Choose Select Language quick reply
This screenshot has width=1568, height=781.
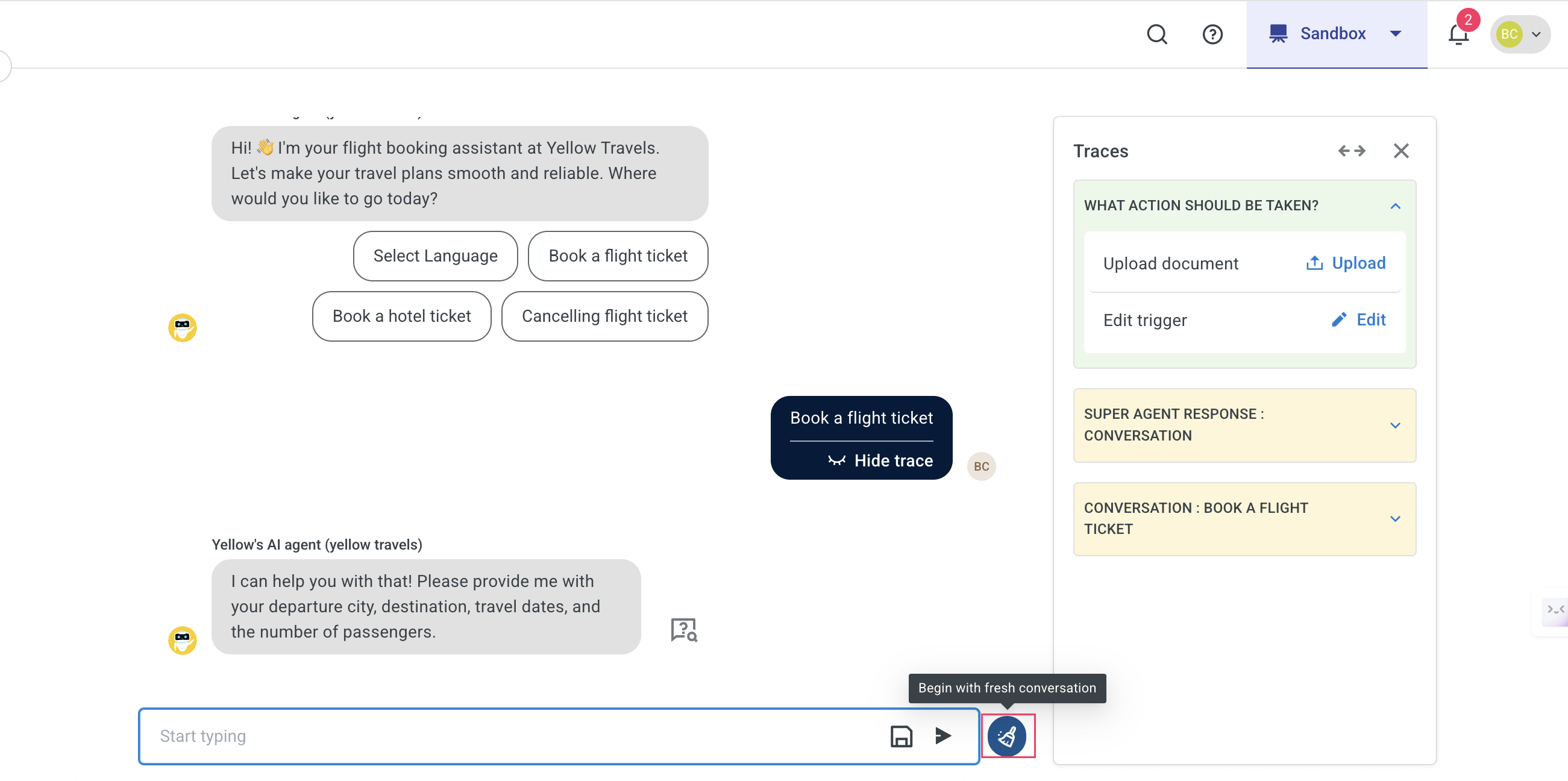click(x=435, y=256)
